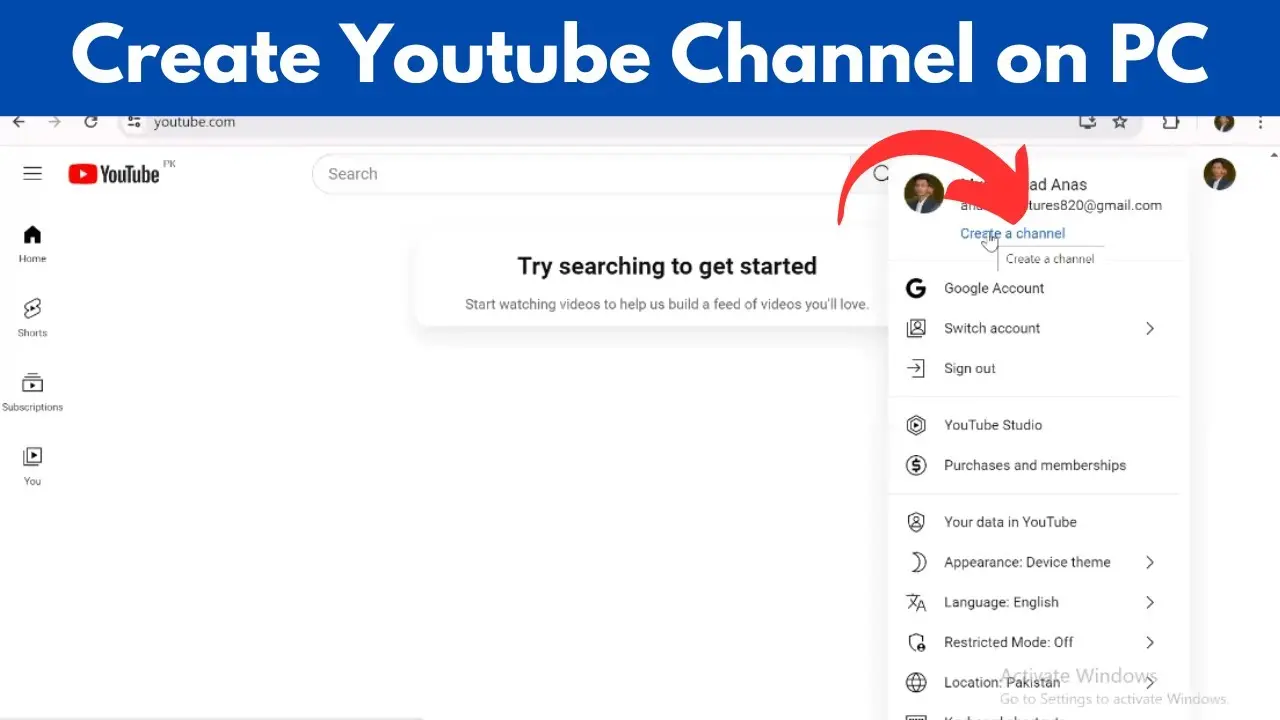The width and height of the screenshot is (1280, 720).
Task: Expand the Switch account submenu chevron
Action: pyautogui.click(x=1150, y=328)
